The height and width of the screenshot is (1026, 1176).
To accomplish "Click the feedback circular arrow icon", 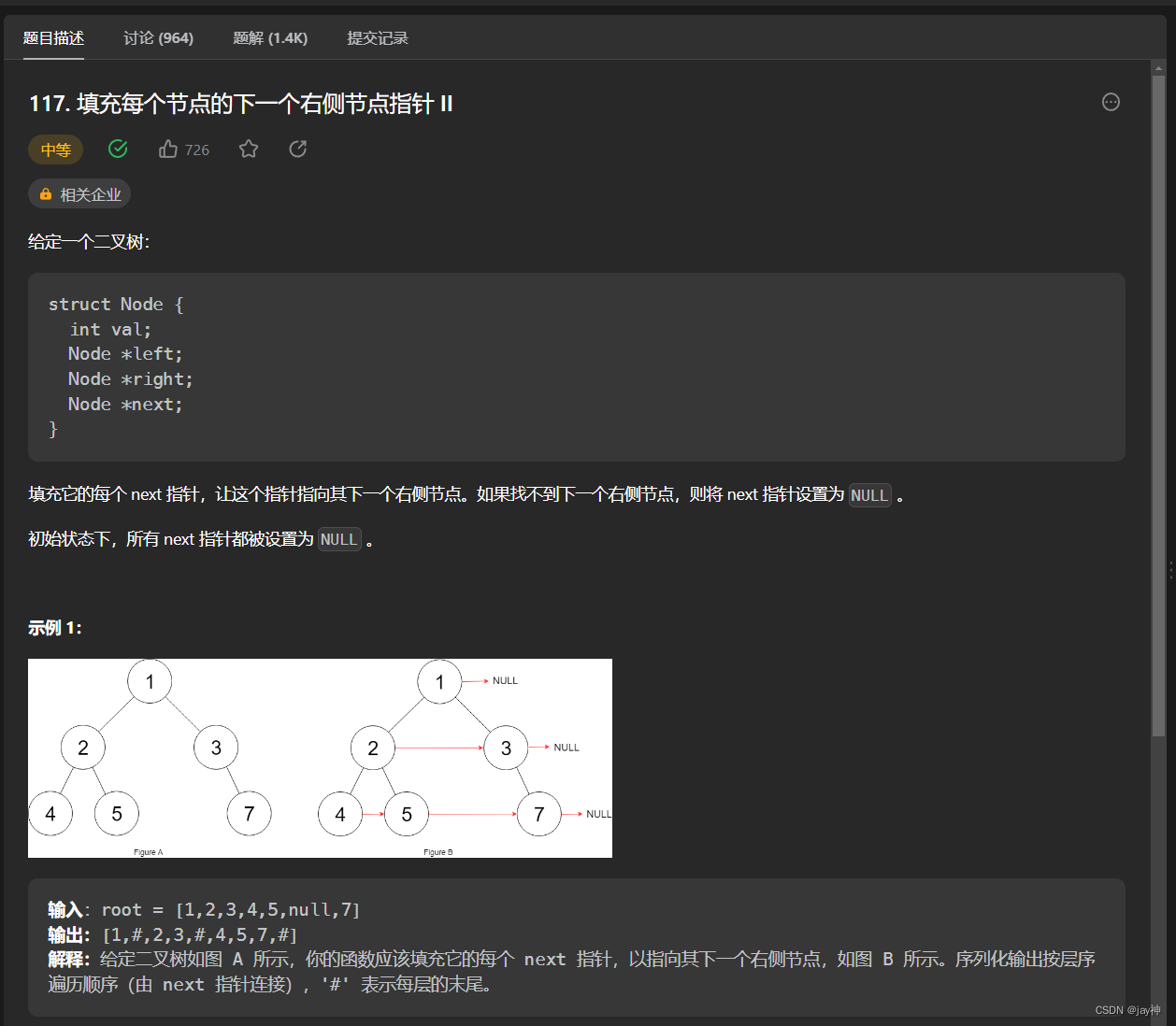I will (297, 149).
